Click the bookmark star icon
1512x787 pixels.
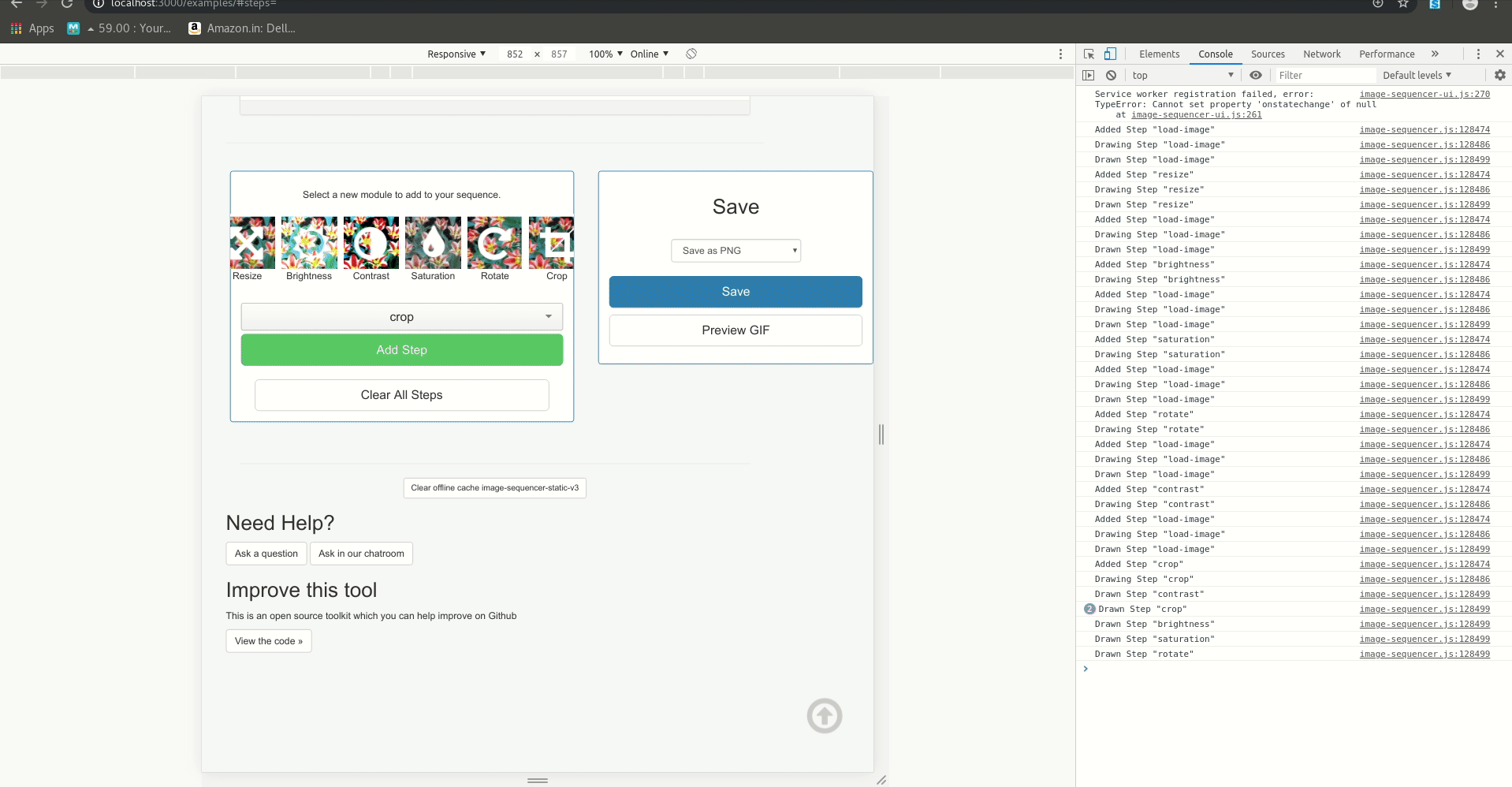[1403, 4]
